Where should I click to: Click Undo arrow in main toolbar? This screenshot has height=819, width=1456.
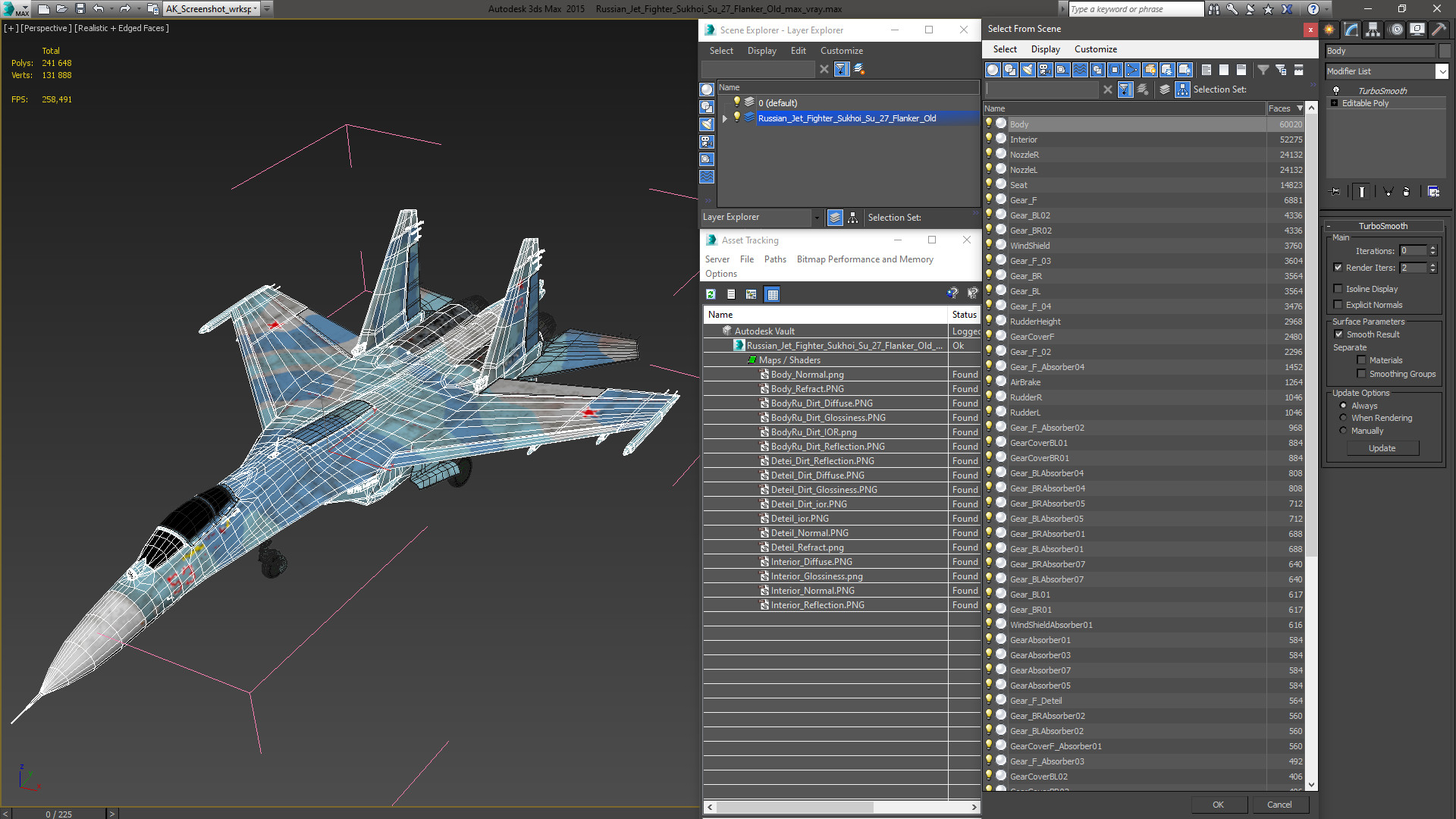point(98,9)
